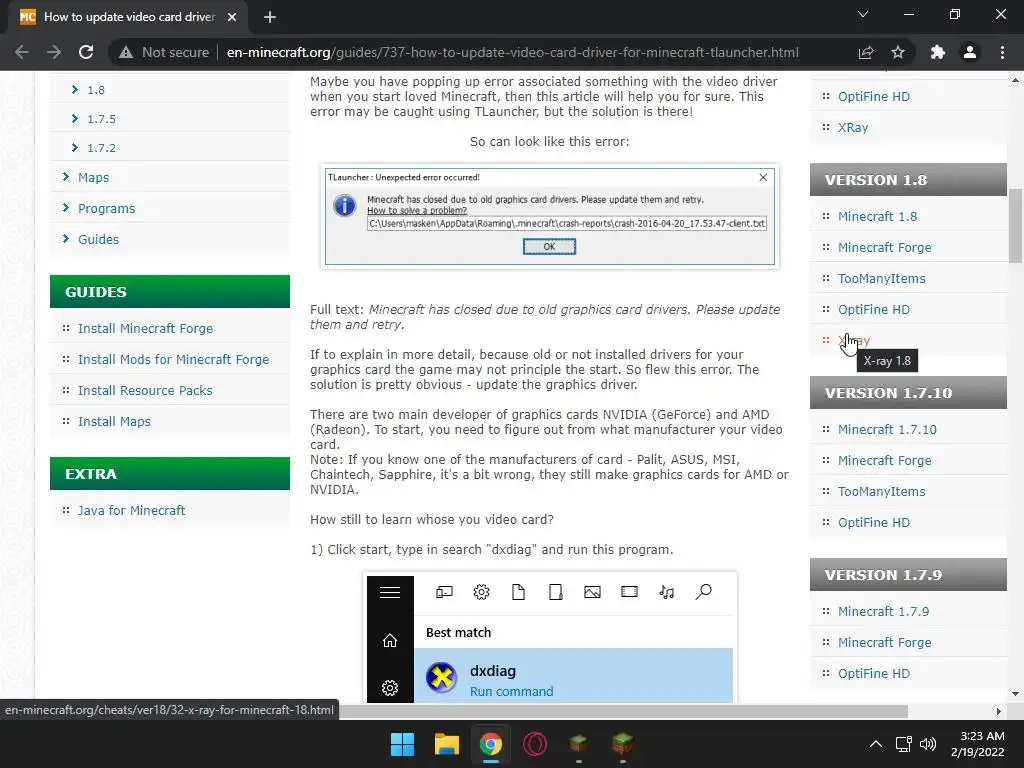Open OptiFine HD under Version 1.7.9
The width and height of the screenshot is (1024, 768).
point(874,673)
